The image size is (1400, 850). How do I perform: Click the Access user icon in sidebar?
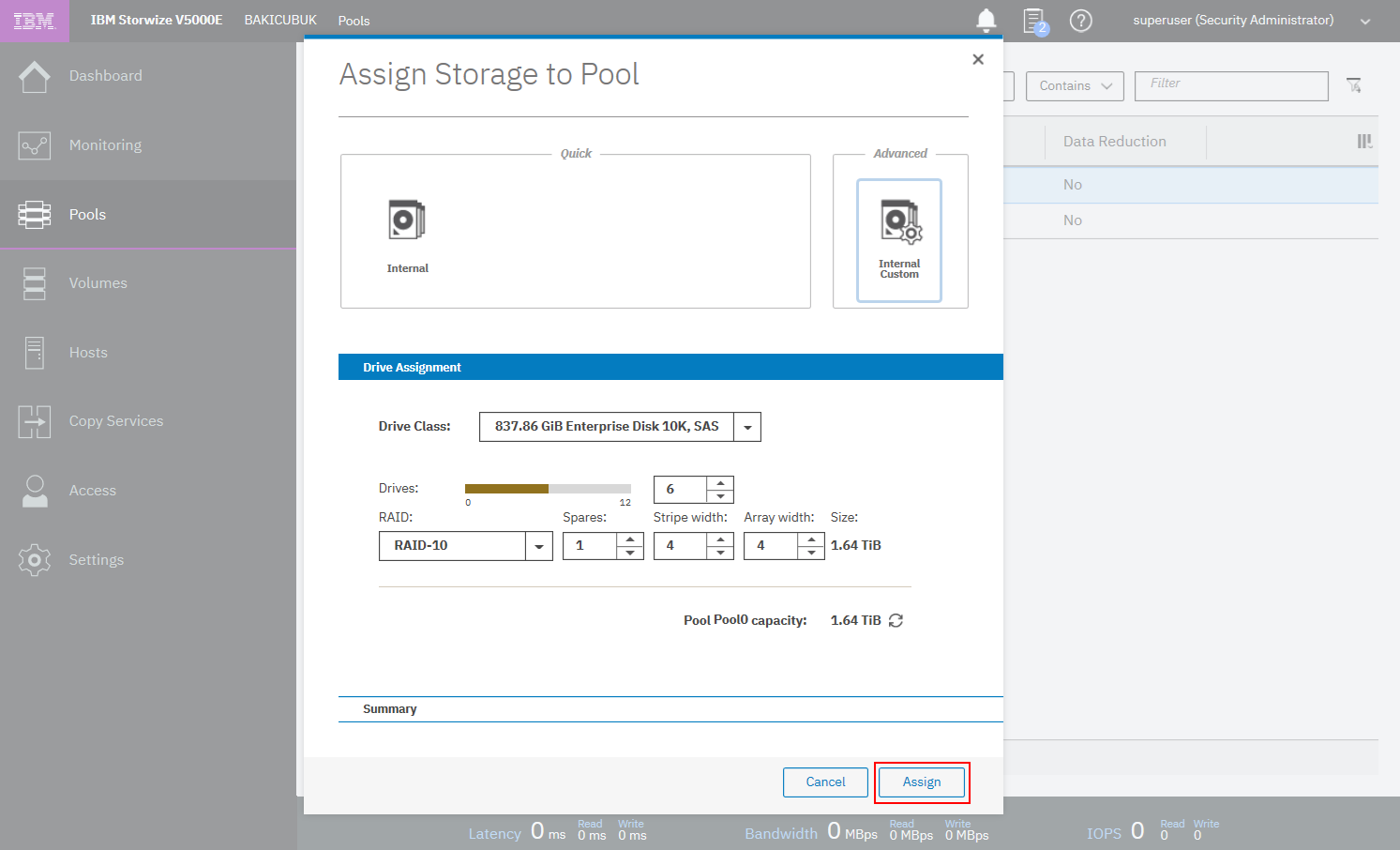35,491
